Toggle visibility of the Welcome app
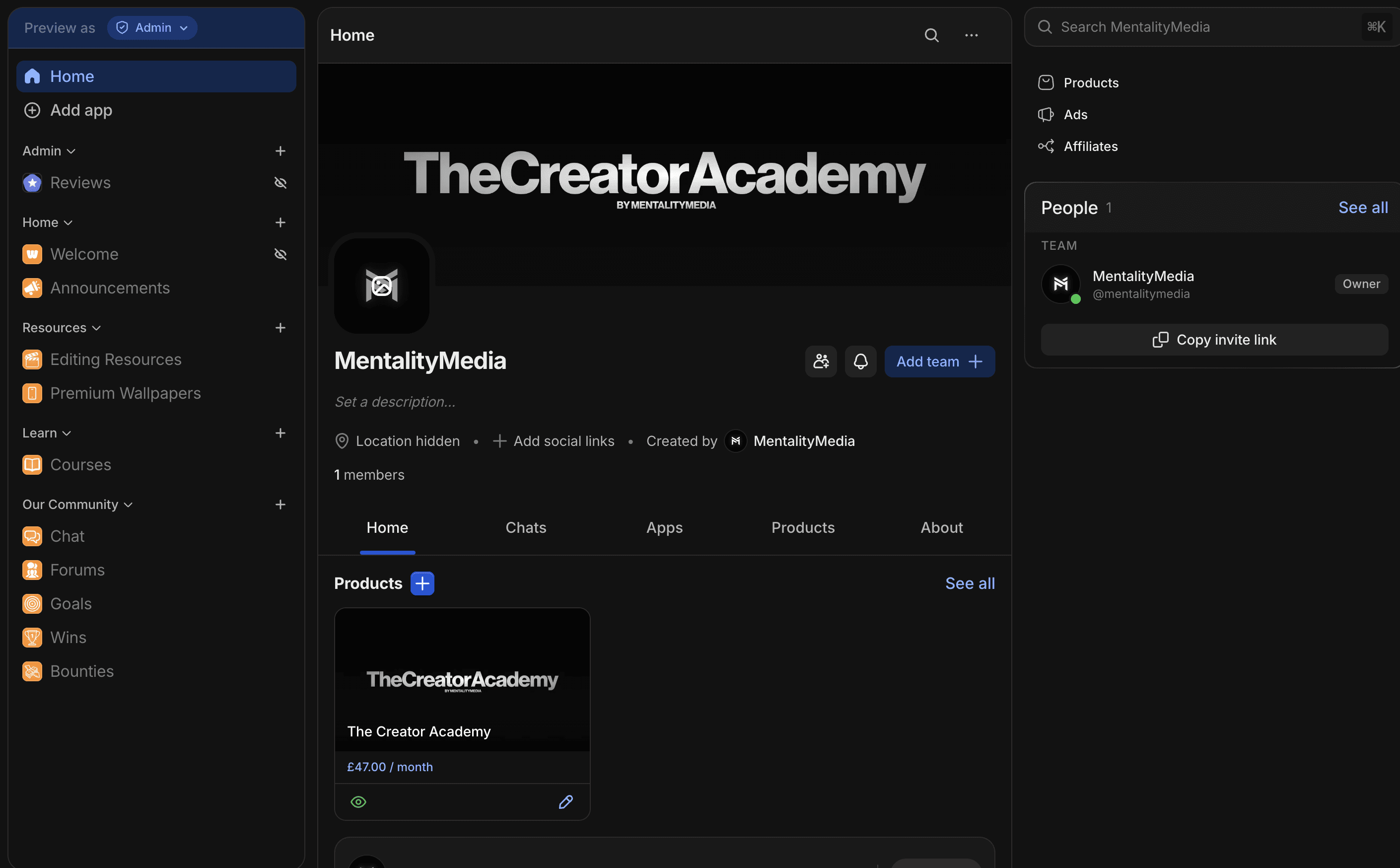This screenshot has height=868, width=1400. 280,254
